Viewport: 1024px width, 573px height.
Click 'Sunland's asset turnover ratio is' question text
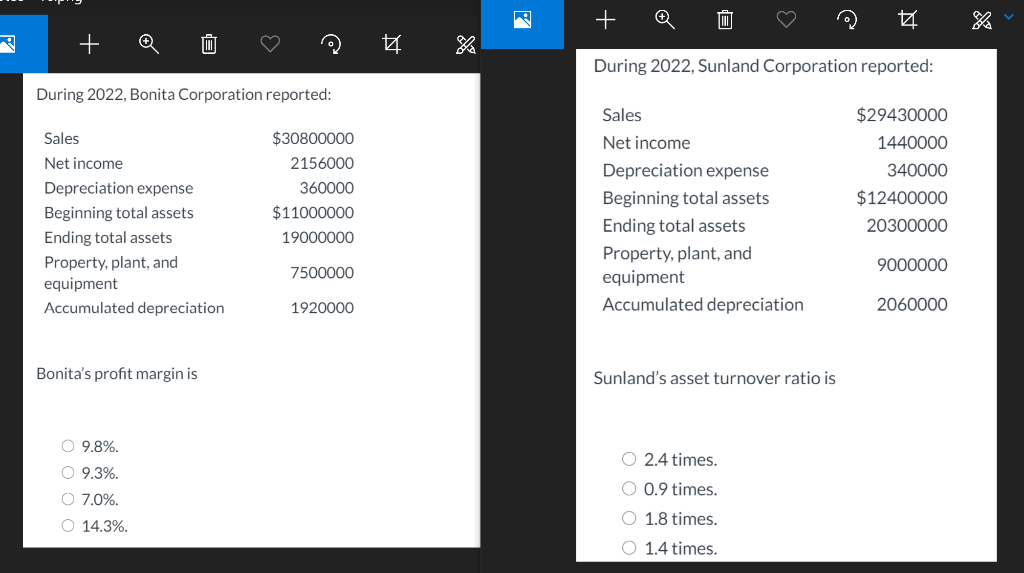point(714,378)
